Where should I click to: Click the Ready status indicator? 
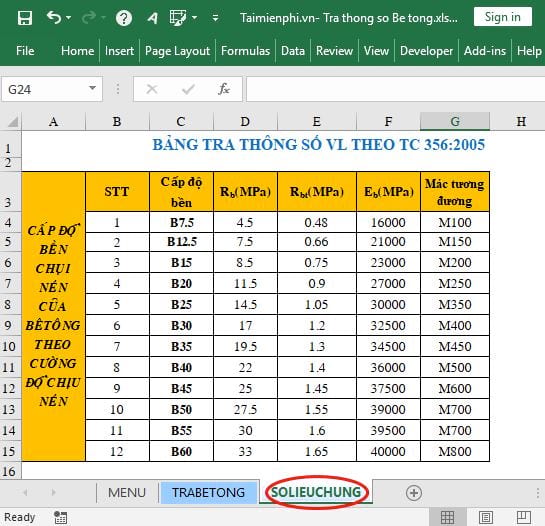(x=19, y=517)
